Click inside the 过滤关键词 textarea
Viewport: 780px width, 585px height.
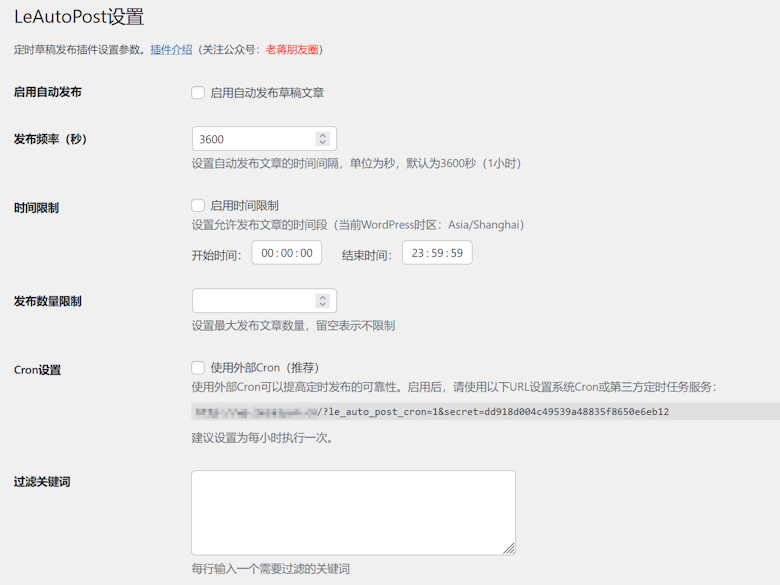click(x=353, y=513)
